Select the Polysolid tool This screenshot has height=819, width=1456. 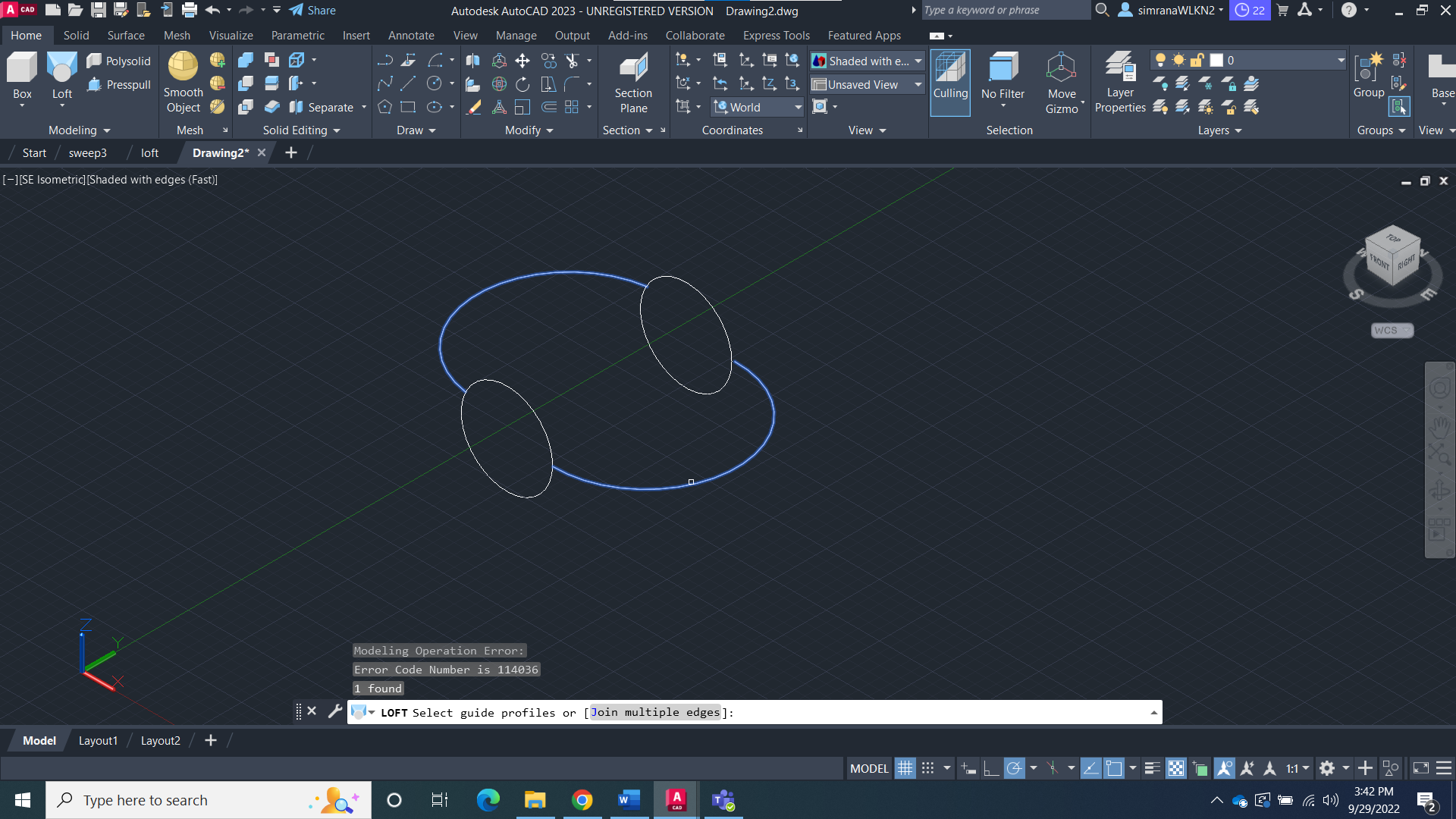[x=118, y=61]
